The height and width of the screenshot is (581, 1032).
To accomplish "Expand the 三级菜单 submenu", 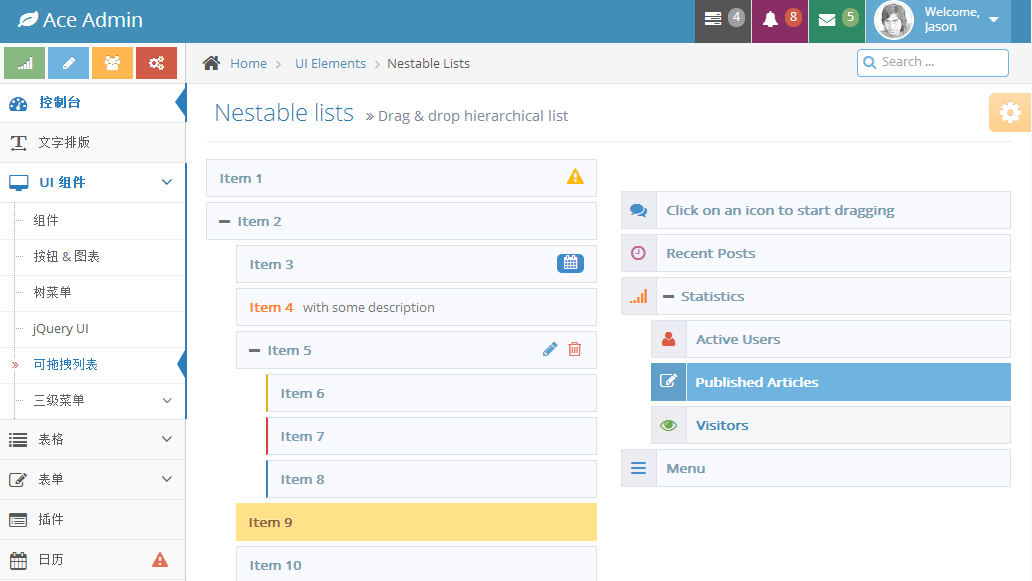I will point(100,400).
